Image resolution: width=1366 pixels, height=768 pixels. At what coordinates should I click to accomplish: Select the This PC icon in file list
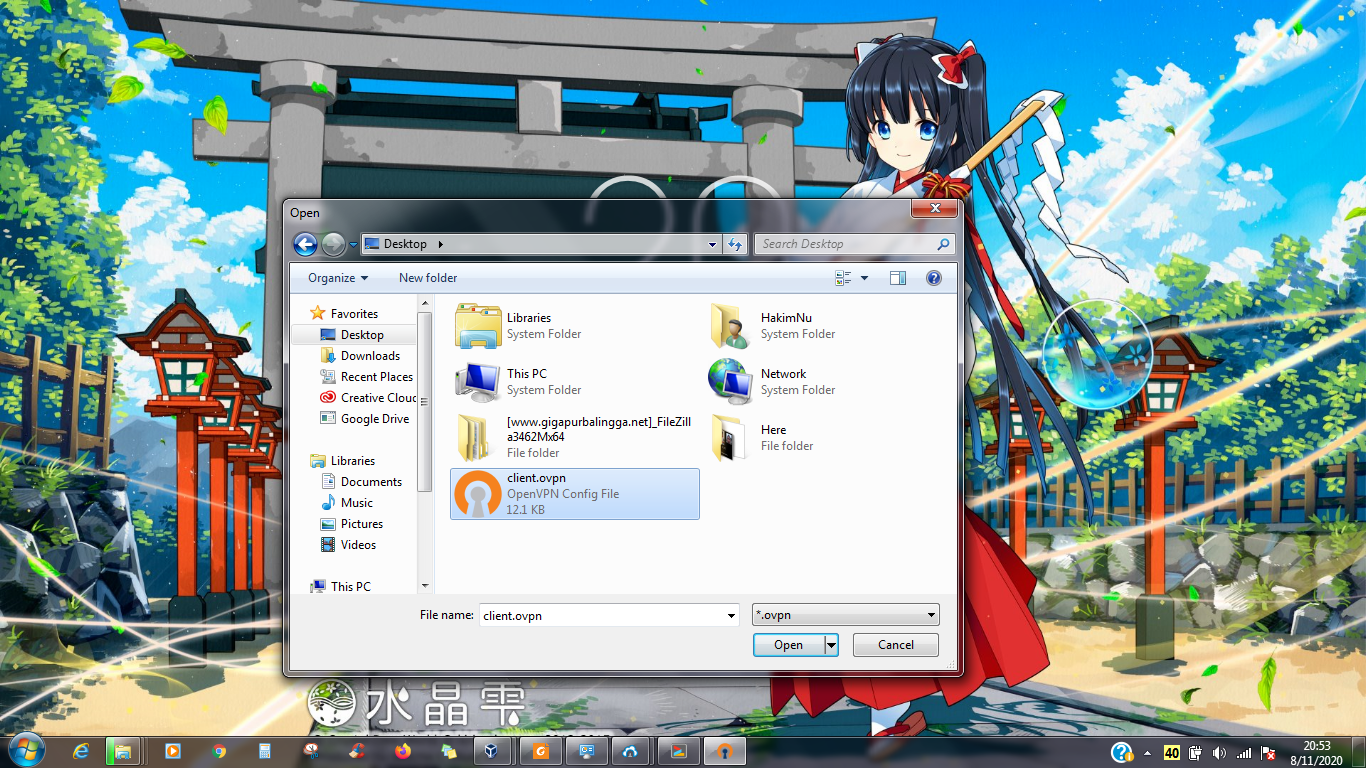tap(478, 381)
